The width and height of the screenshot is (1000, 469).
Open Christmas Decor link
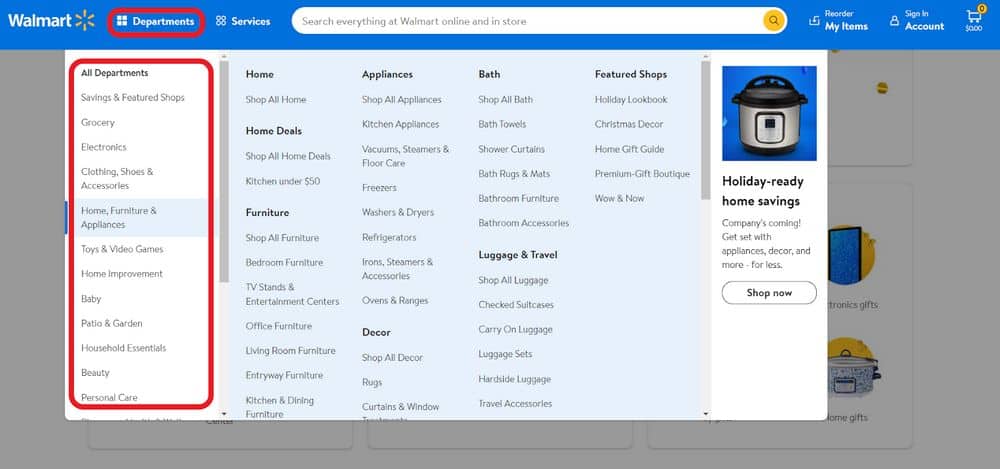coord(629,124)
